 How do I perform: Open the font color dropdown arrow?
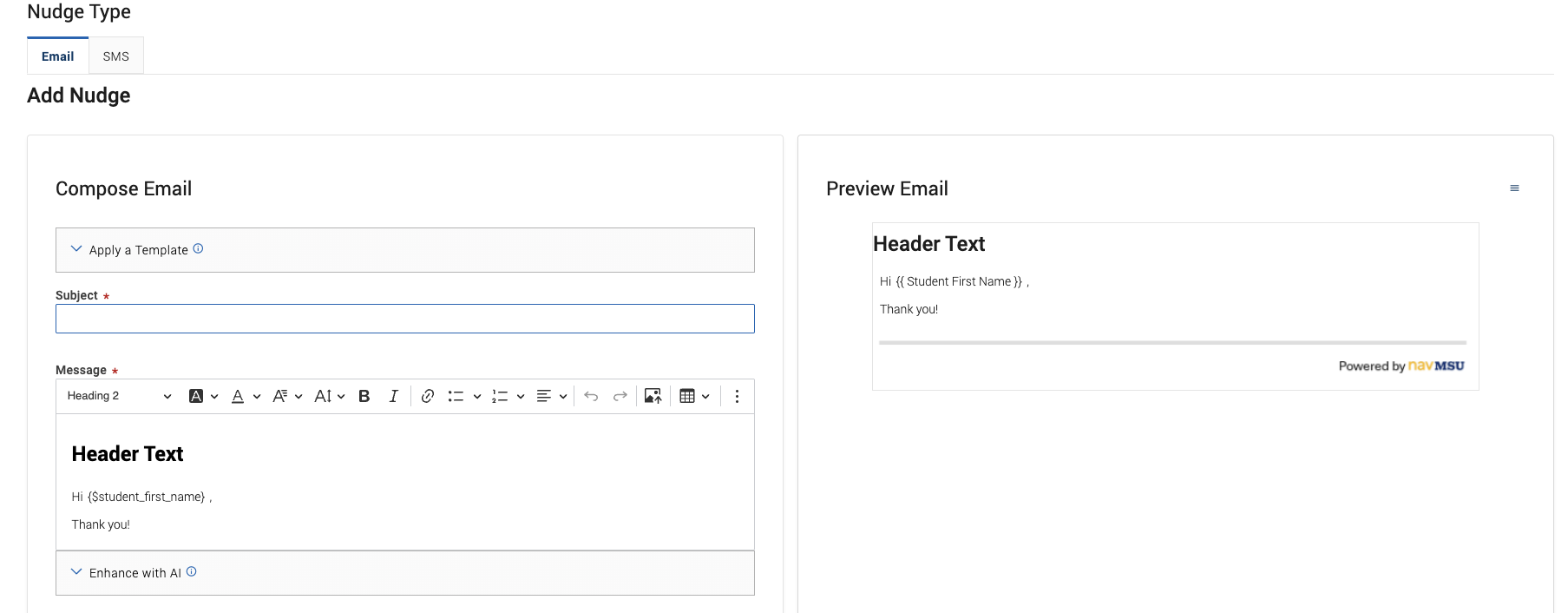click(257, 397)
